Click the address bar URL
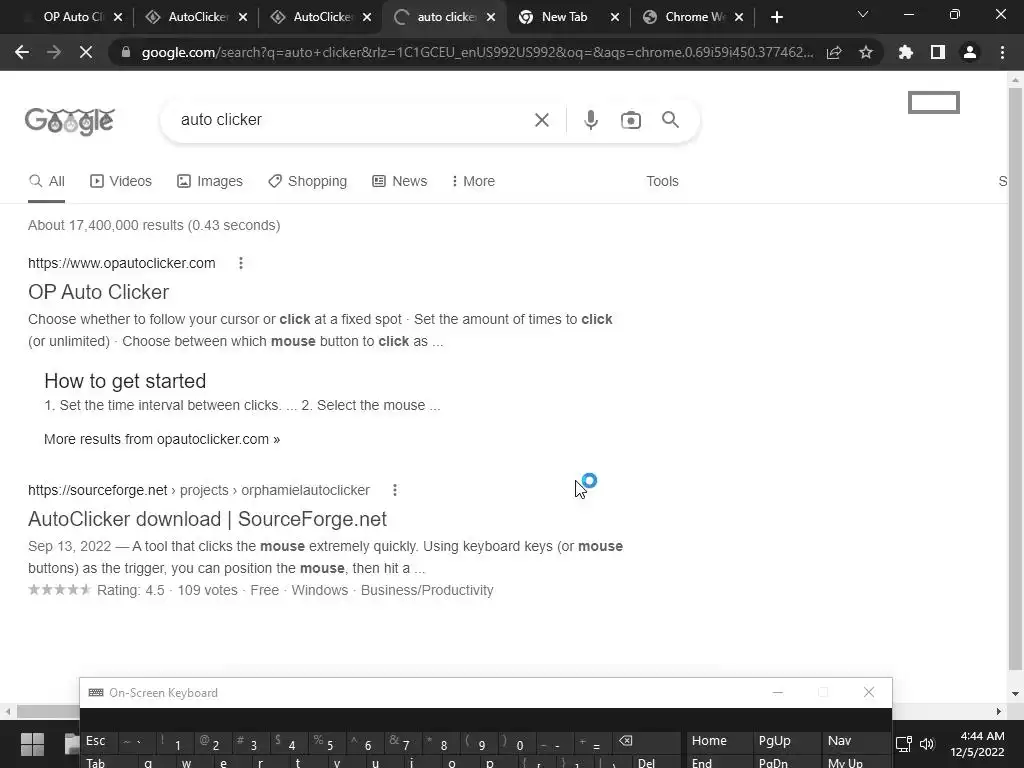The height and width of the screenshot is (768, 1024). tap(477, 52)
